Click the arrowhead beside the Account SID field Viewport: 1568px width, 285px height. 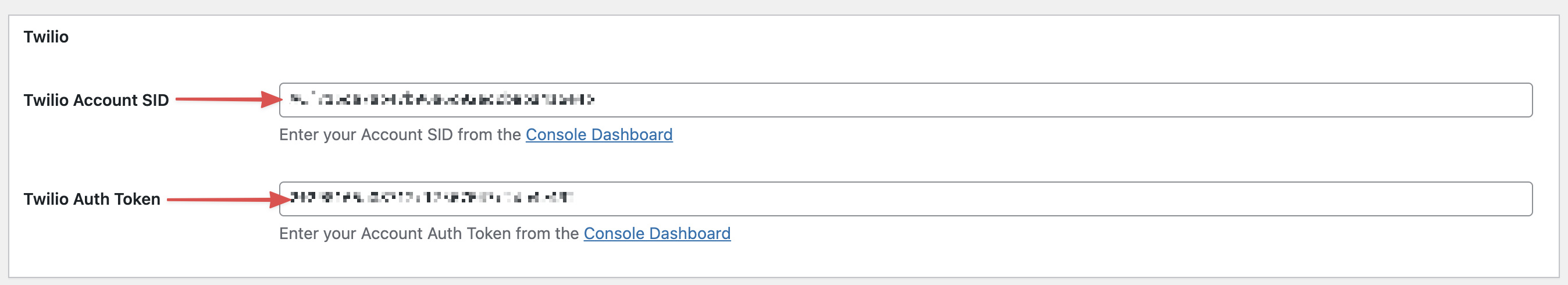click(x=272, y=99)
